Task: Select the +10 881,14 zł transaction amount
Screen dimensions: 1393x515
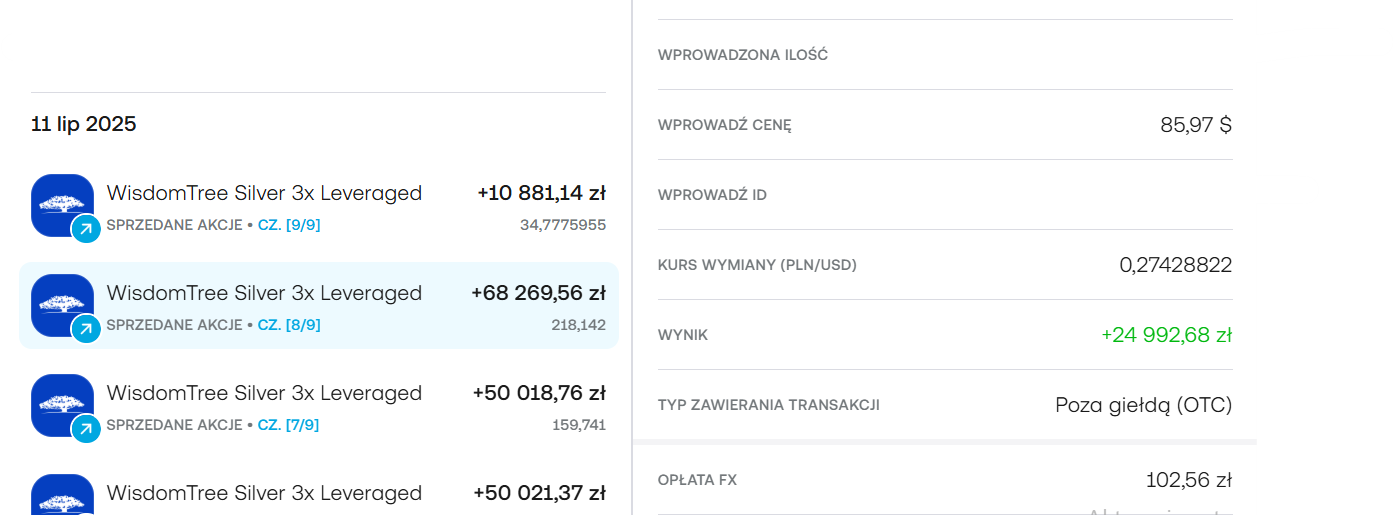Action: tap(541, 193)
